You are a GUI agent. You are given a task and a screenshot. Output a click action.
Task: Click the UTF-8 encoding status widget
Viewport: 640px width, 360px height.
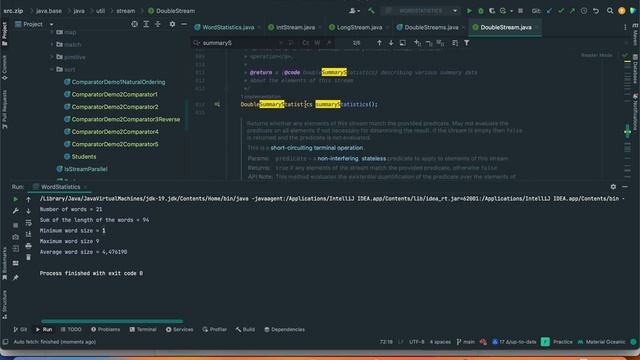click(x=417, y=342)
